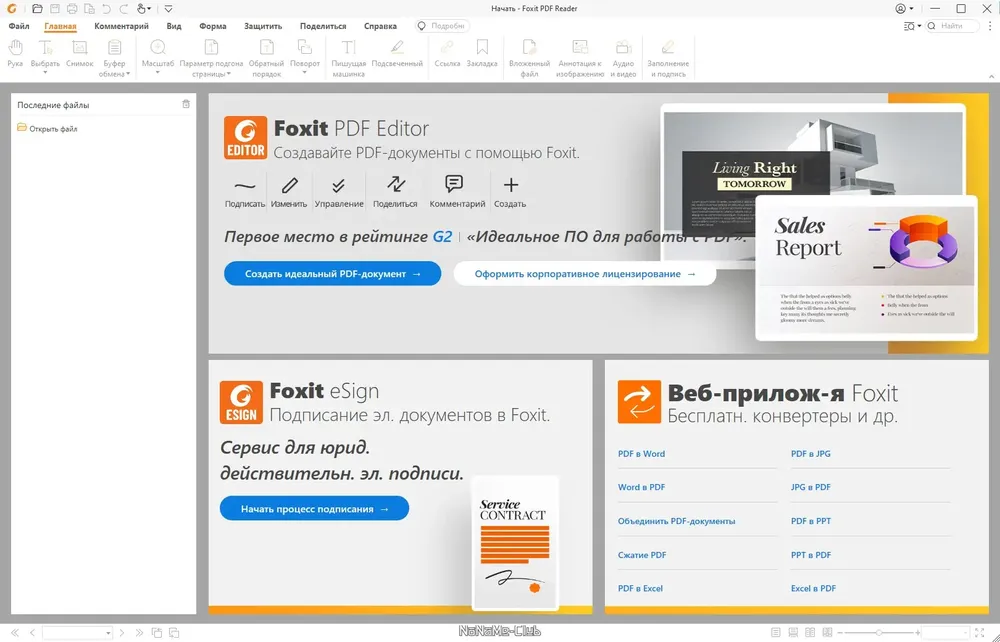
Task: Click the Аудио и видео tool
Action: point(623,59)
